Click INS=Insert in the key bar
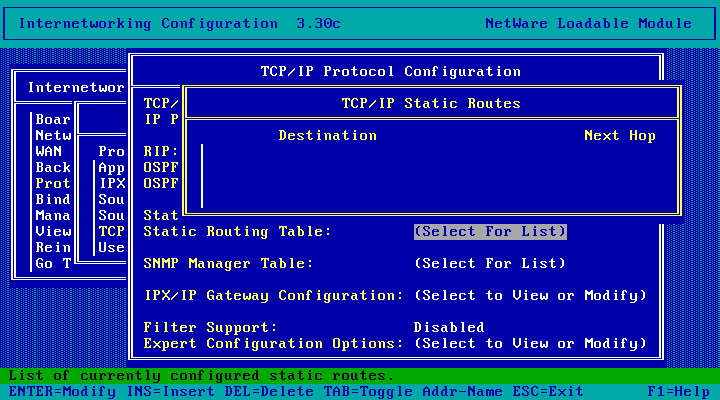 click(x=170, y=392)
